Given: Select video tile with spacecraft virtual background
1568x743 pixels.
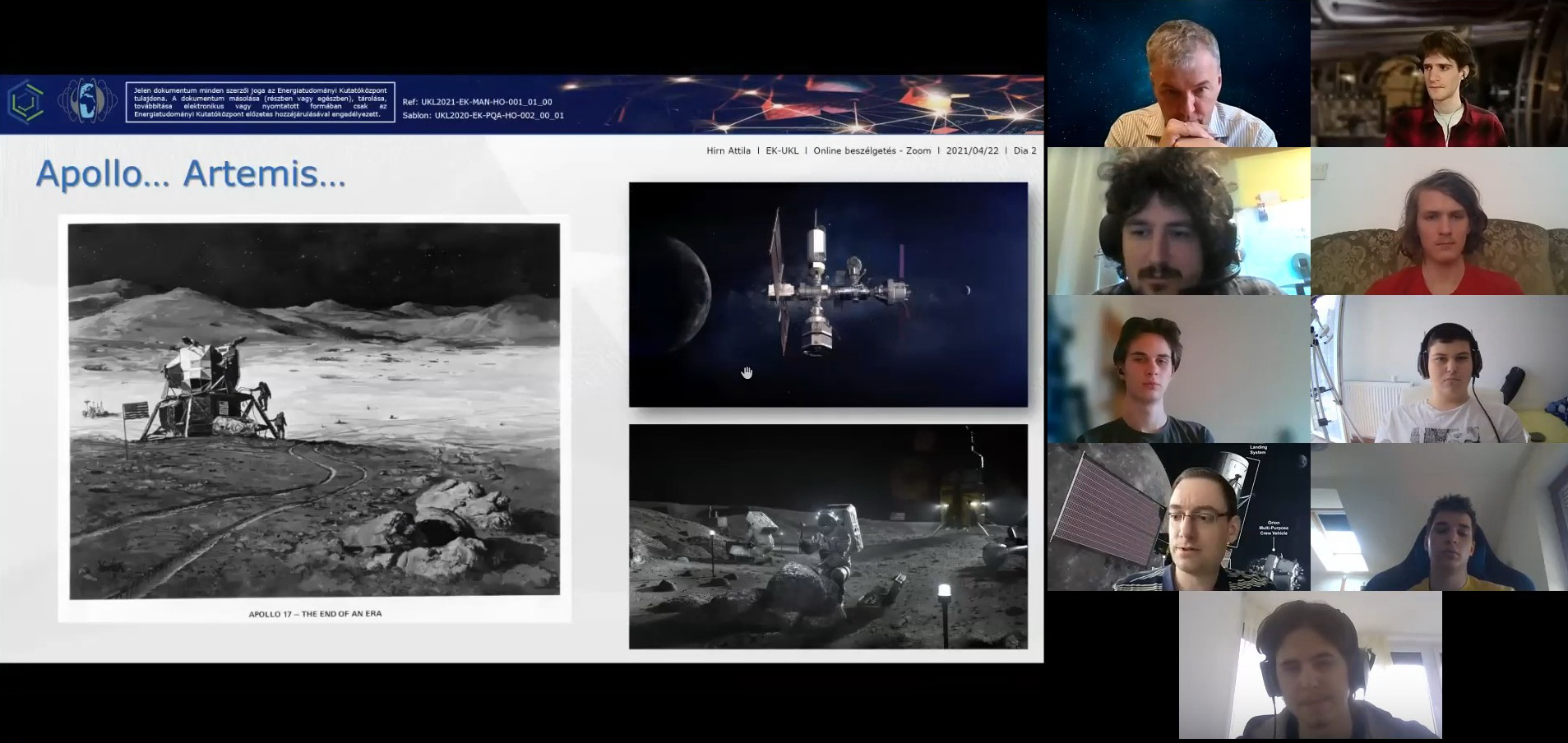Looking at the screenshot, I should pos(1178,517).
